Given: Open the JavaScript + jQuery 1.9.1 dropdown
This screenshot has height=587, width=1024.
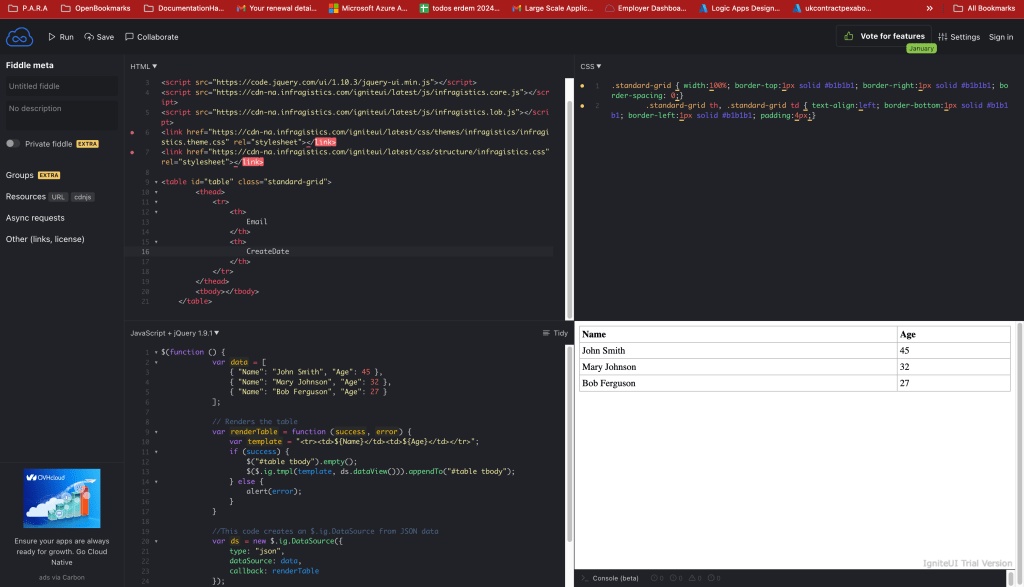Looking at the screenshot, I should [174, 333].
